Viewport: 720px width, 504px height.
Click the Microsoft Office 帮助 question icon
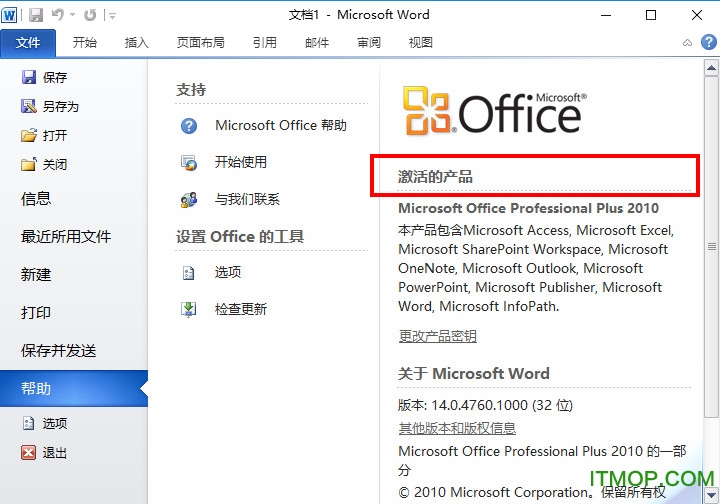coord(189,125)
